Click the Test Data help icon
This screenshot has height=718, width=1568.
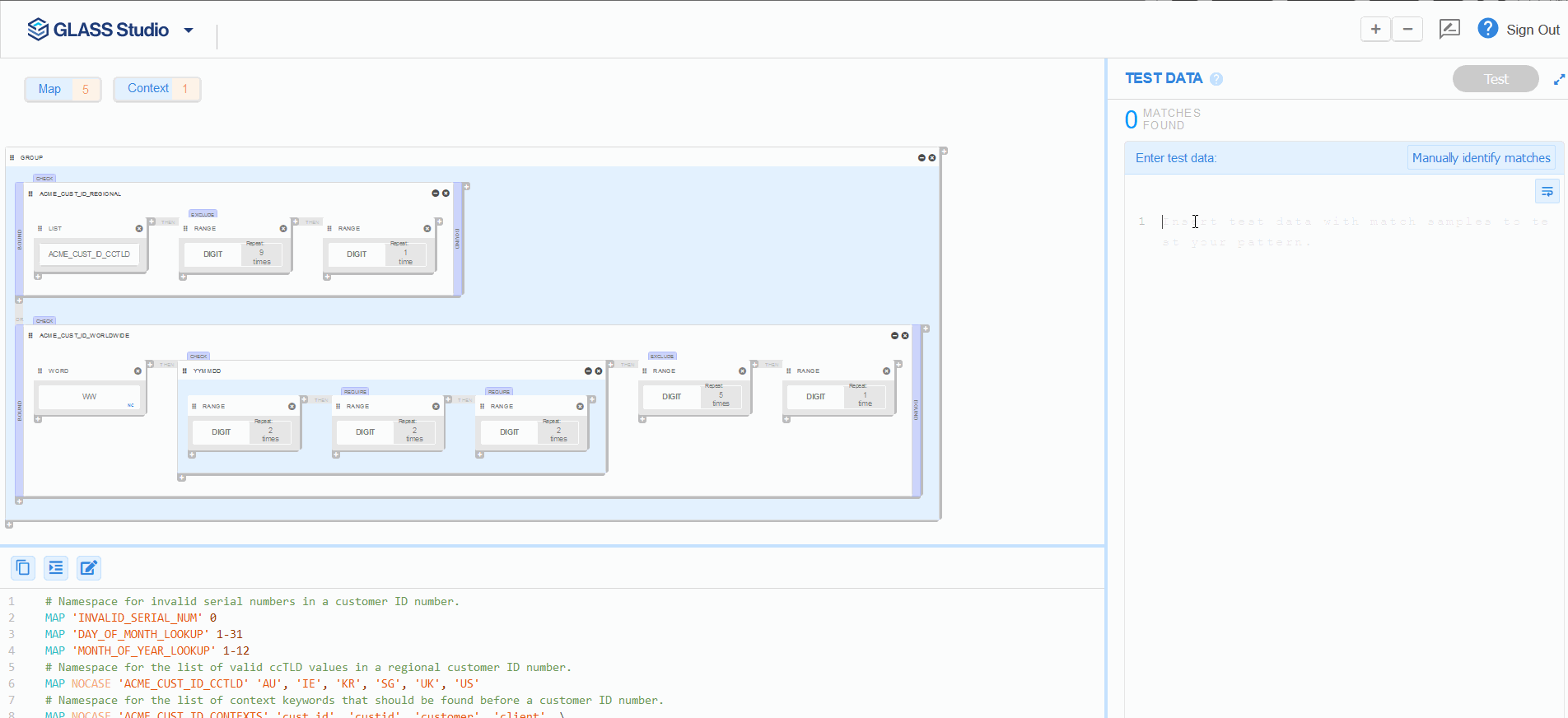coord(1216,79)
